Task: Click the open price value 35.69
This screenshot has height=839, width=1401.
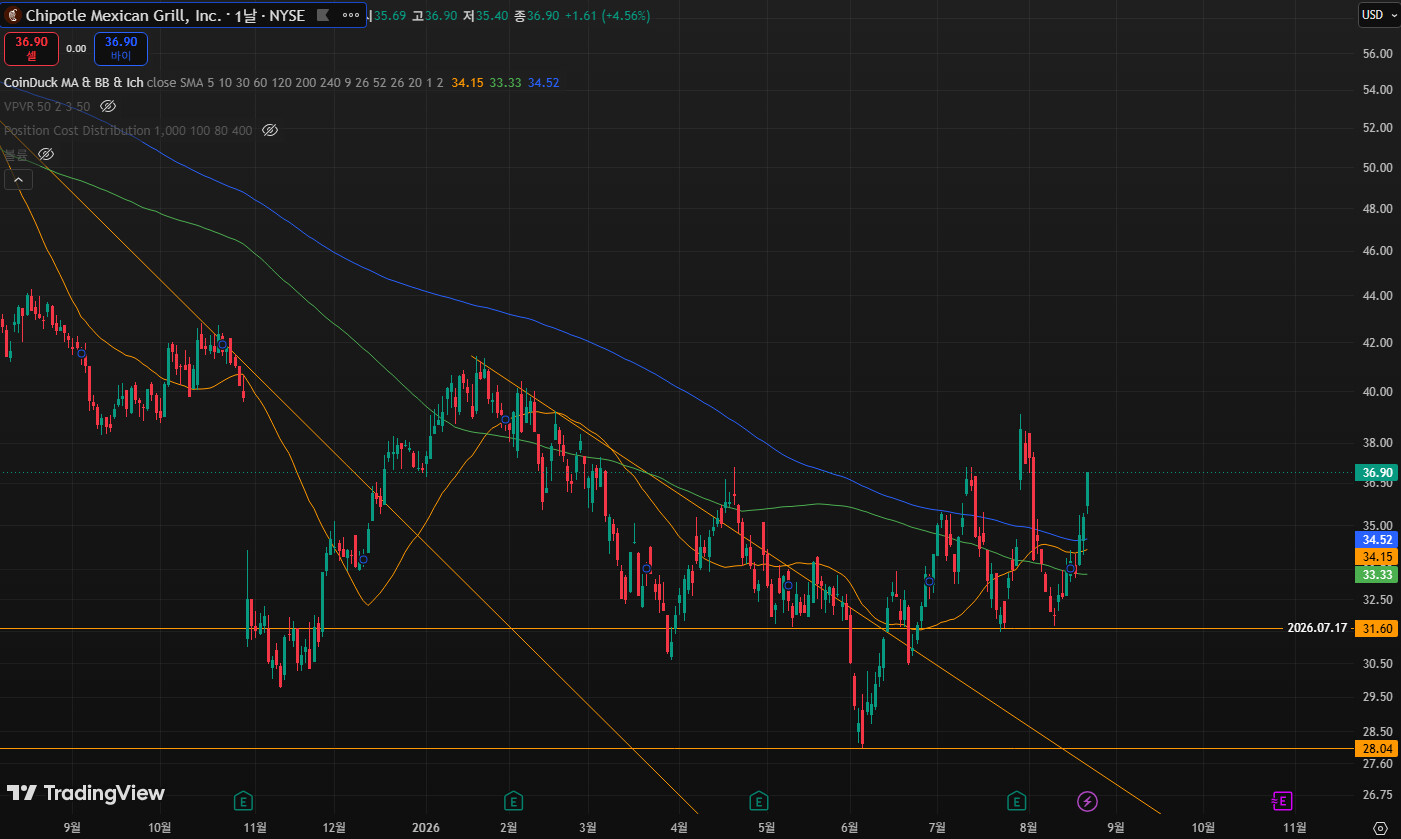Action: point(390,16)
